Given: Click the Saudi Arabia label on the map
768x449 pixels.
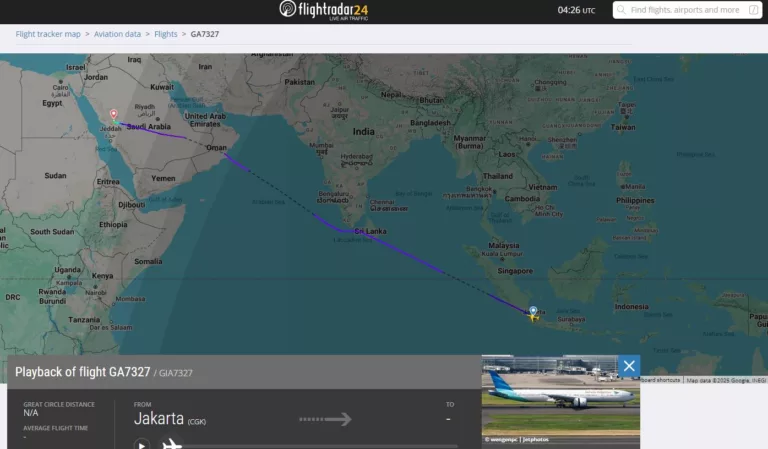Looking at the screenshot, I should coord(149,126).
